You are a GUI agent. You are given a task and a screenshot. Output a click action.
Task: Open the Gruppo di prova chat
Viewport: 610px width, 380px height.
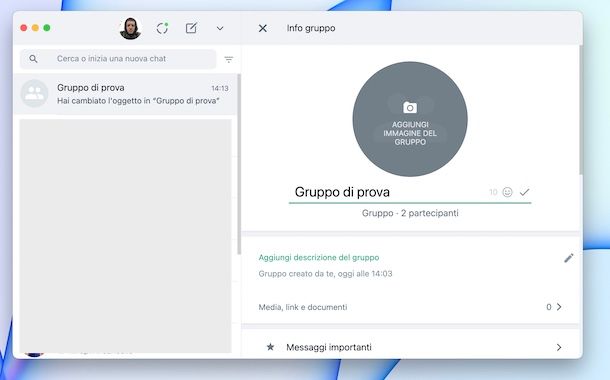pyautogui.click(x=125, y=94)
